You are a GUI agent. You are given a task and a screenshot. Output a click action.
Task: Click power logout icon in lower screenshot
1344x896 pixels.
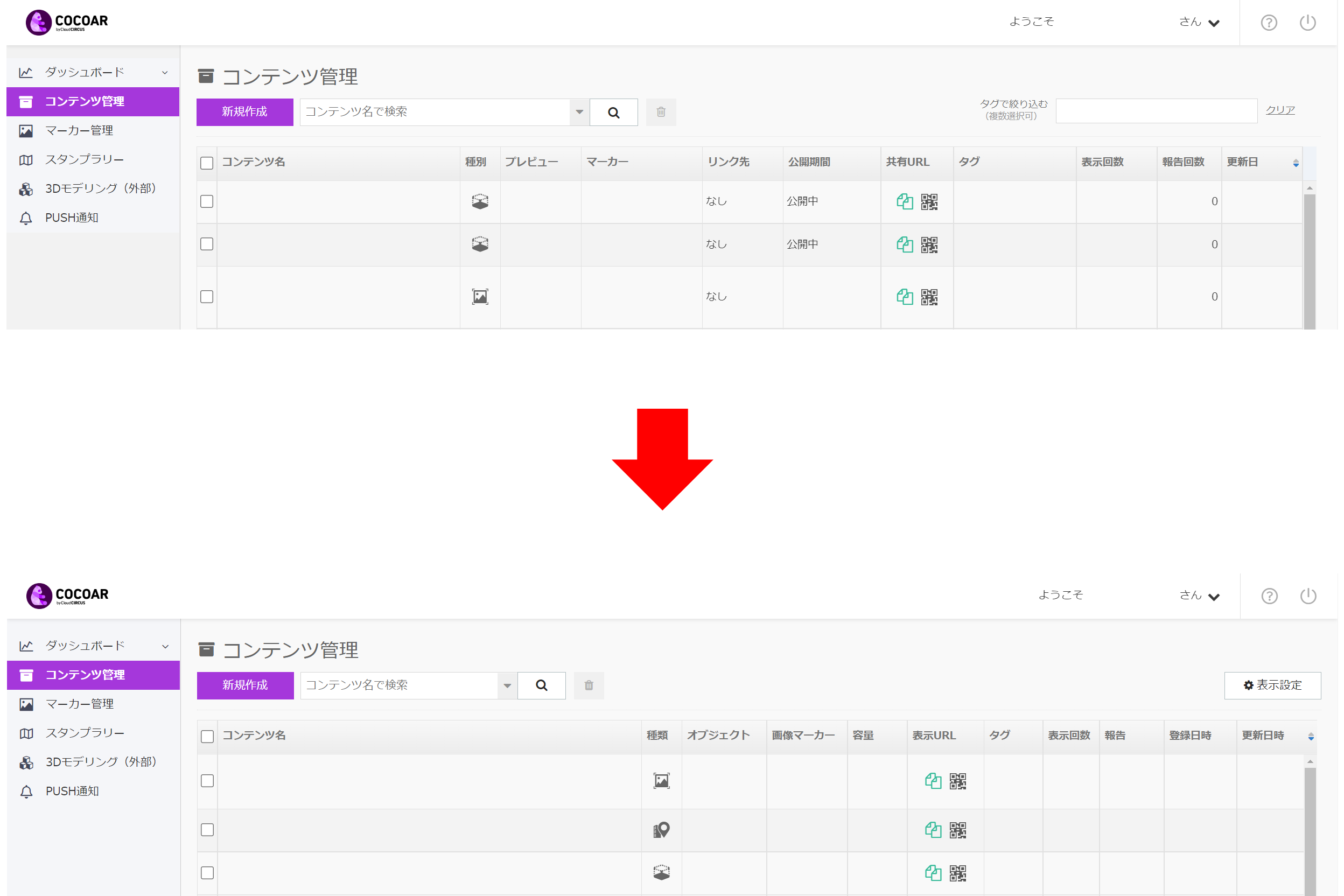click(1308, 596)
